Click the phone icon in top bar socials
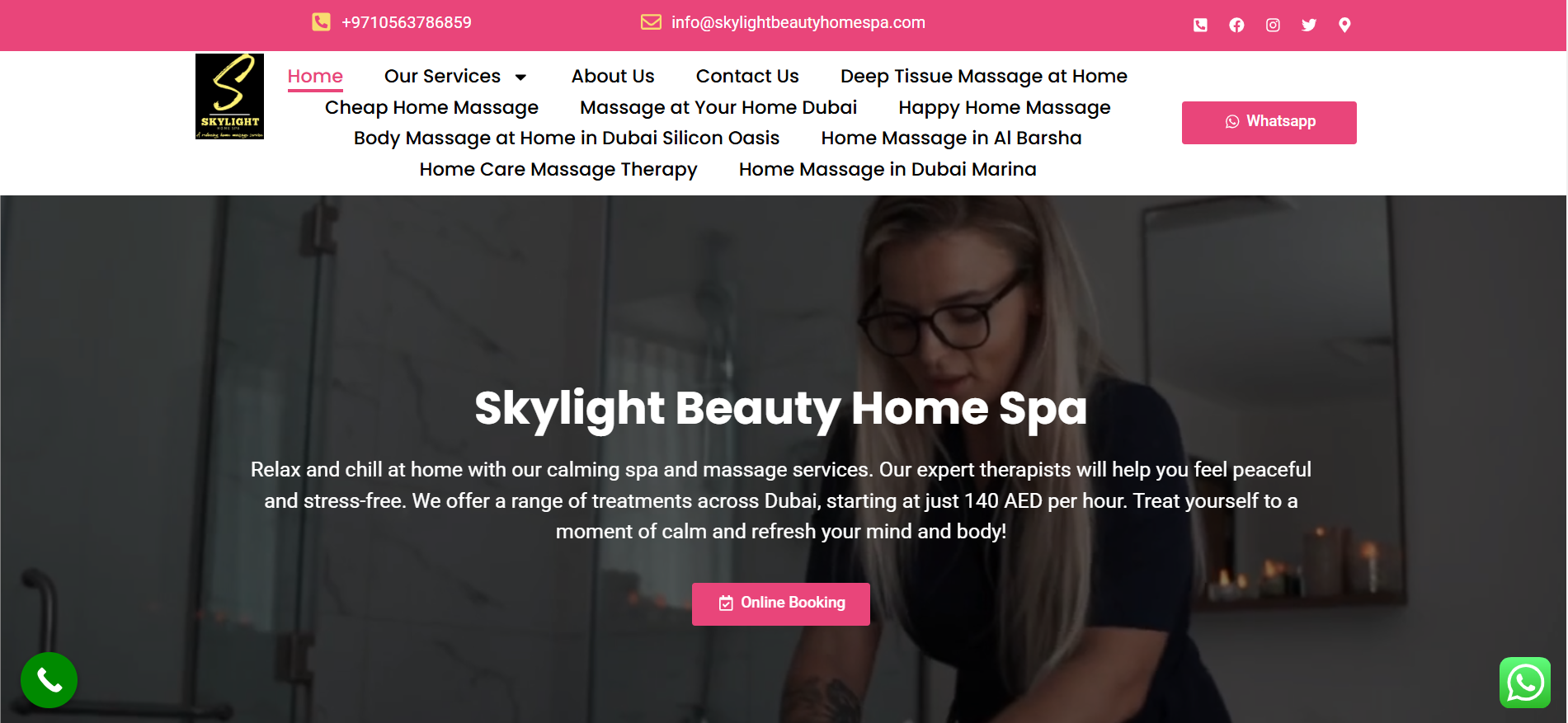Image resolution: width=1568 pixels, height=723 pixels. (x=1200, y=25)
